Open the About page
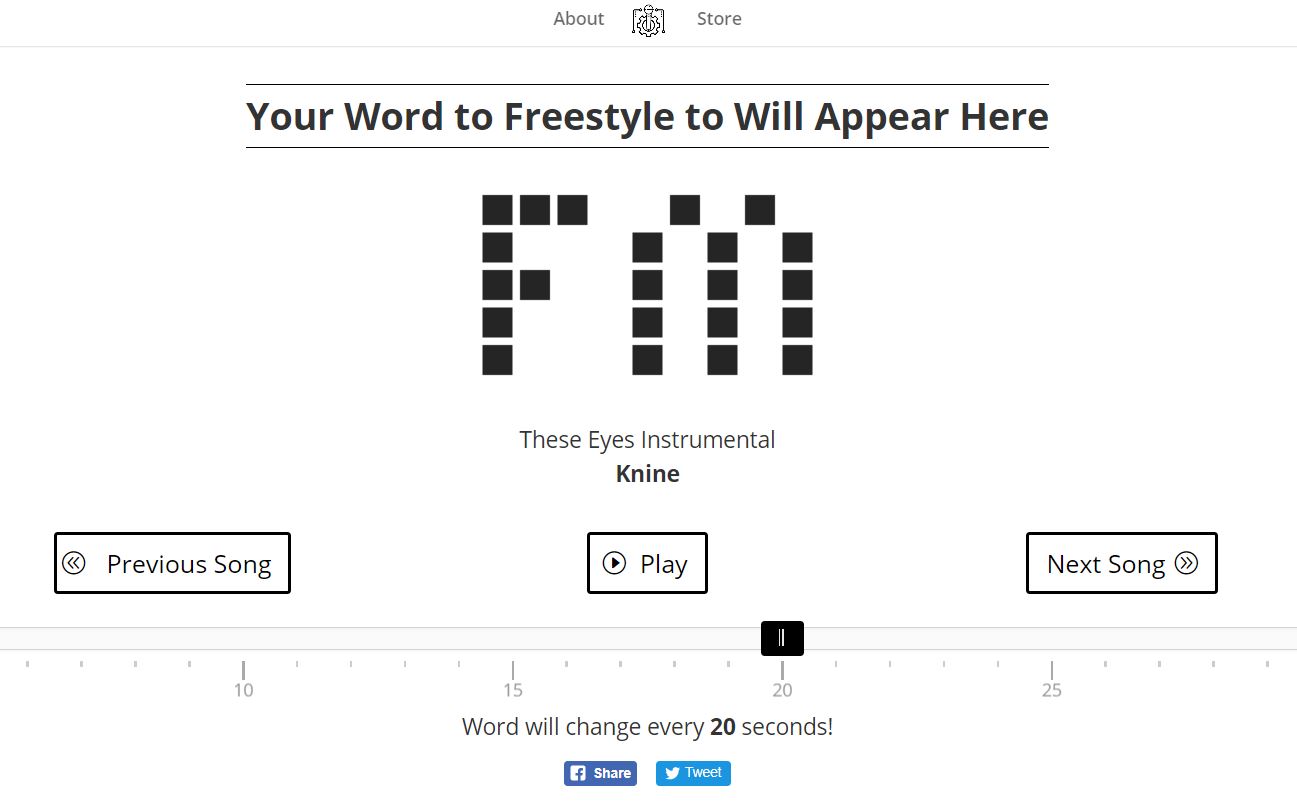 coord(578,19)
